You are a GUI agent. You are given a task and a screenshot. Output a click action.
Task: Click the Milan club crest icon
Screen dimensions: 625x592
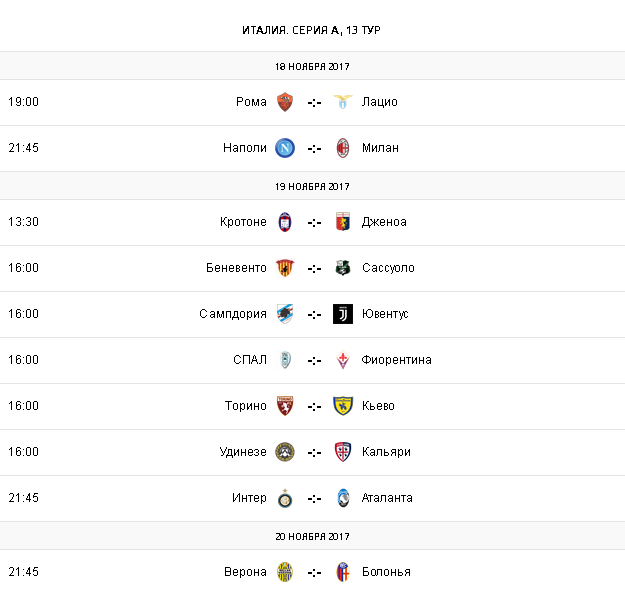point(343,148)
